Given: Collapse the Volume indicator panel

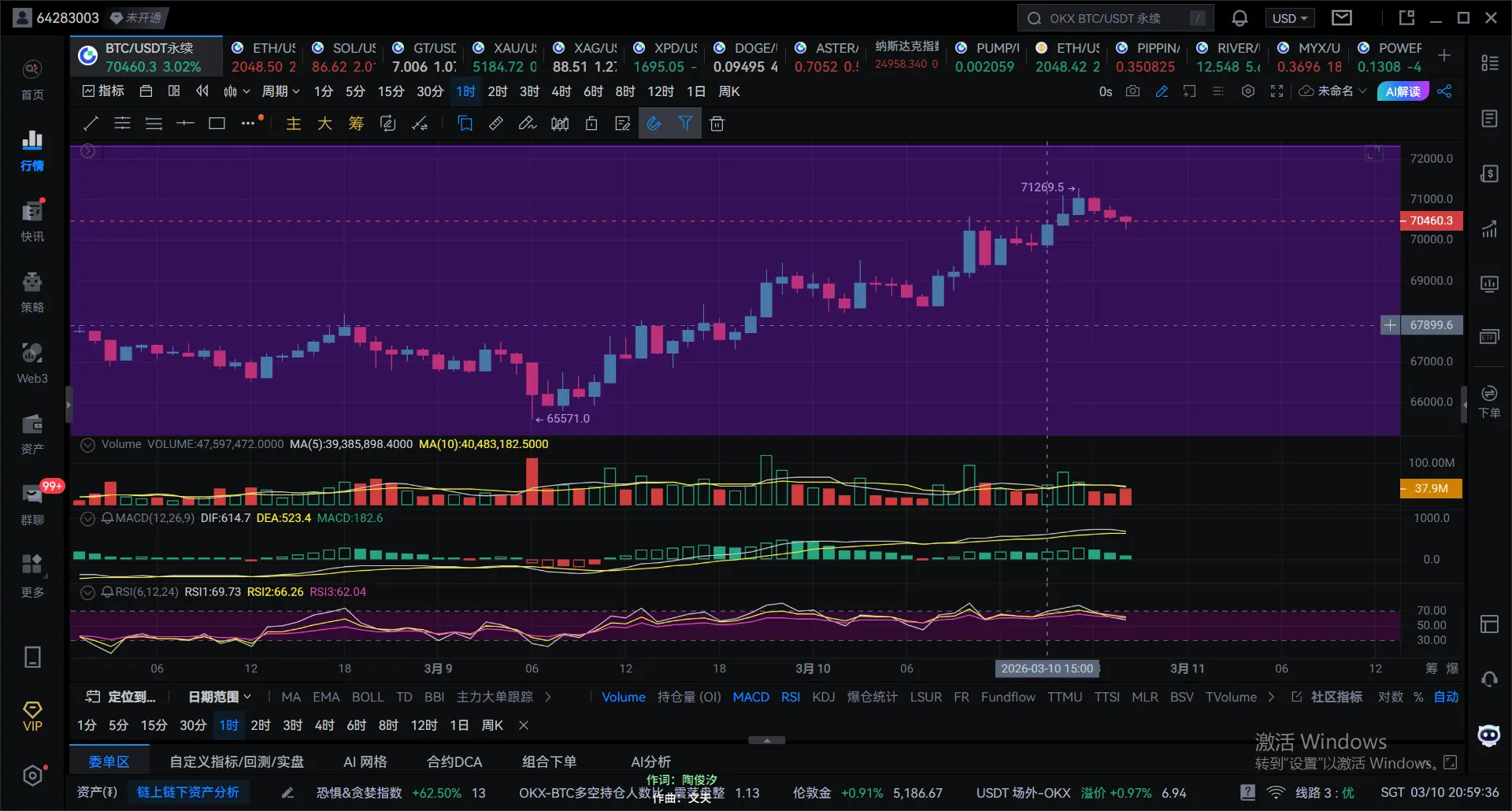Looking at the screenshot, I should (x=88, y=445).
